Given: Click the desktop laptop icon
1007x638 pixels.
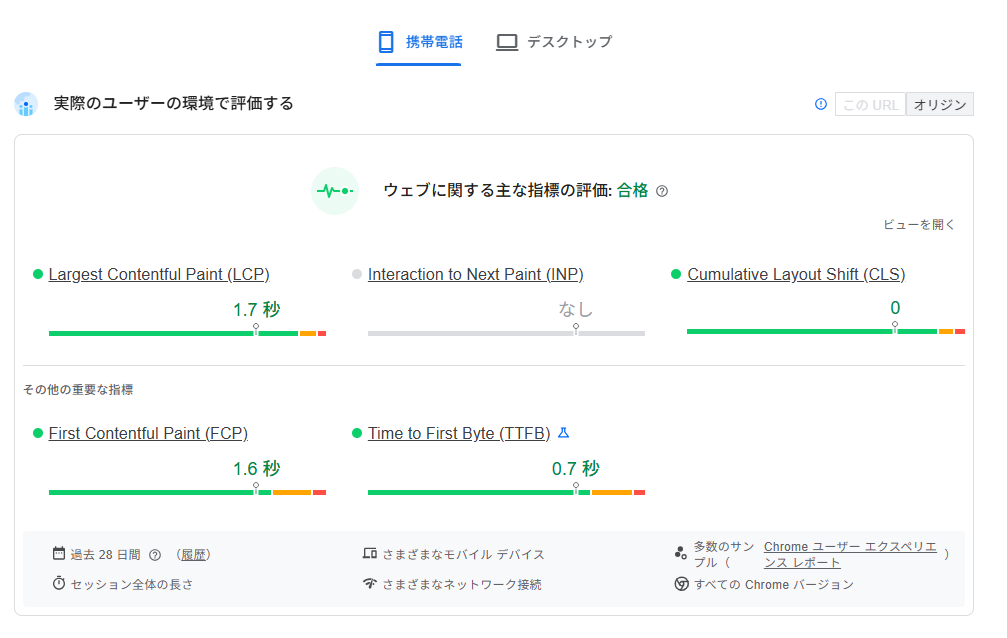Looking at the screenshot, I should [507, 42].
